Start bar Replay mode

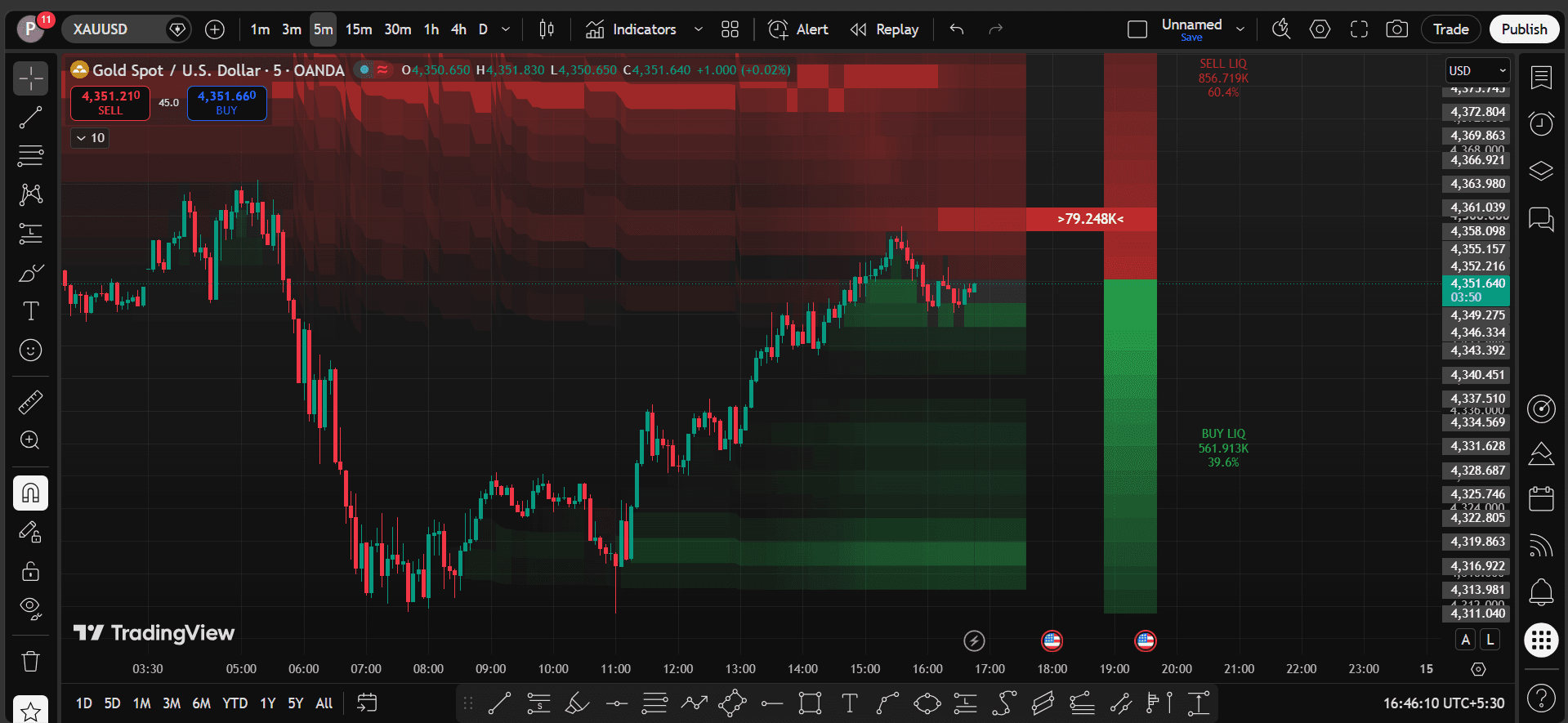click(x=884, y=29)
